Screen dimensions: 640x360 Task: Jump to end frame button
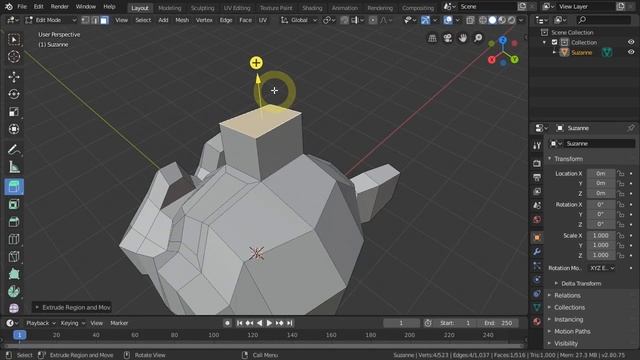(289, 323)
